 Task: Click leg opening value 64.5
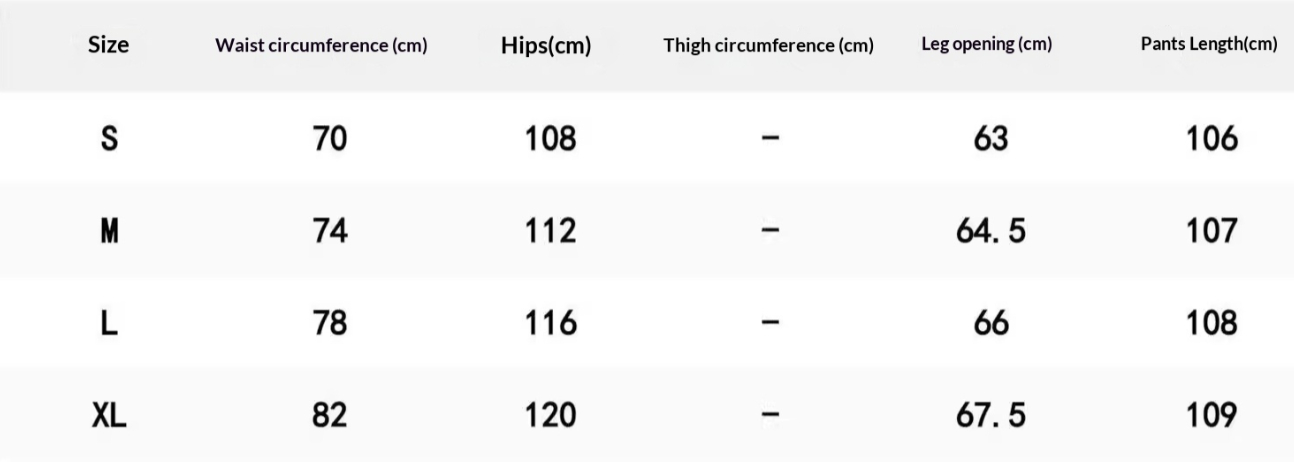click(990, 231)
